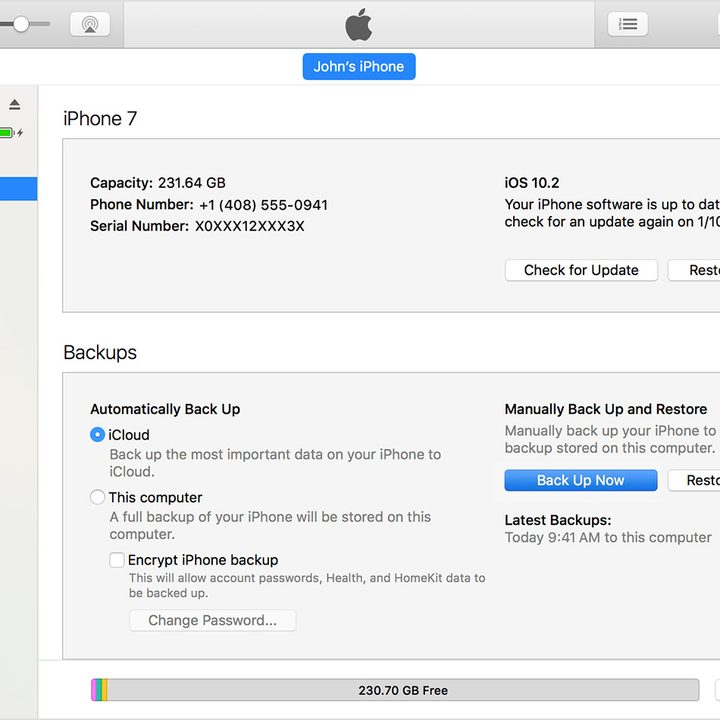
Task: Adjust the volume slider knob
Action: (21, 24)
